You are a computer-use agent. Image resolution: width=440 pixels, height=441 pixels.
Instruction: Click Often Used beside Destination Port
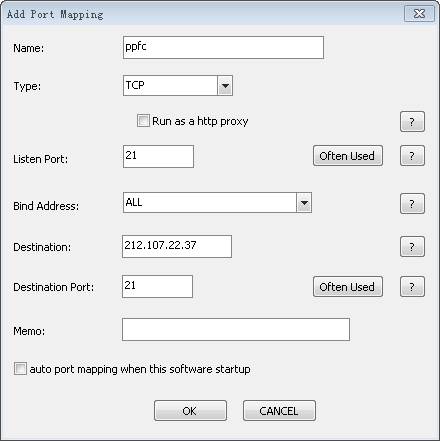348,287
